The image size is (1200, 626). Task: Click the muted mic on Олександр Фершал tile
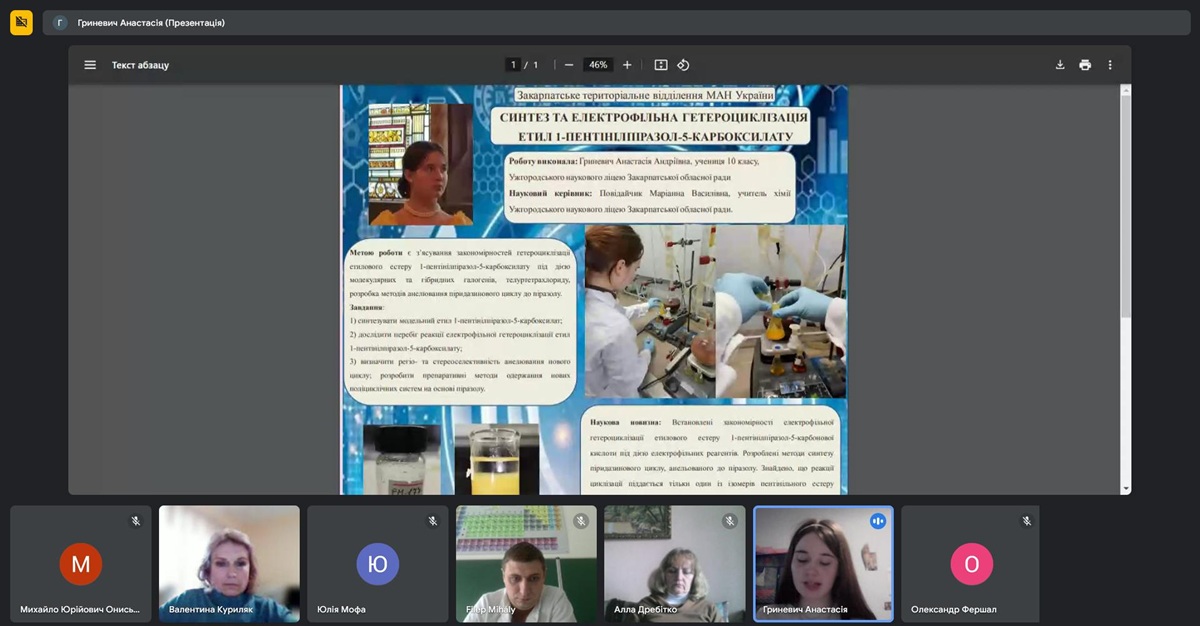pos(1026,521)
